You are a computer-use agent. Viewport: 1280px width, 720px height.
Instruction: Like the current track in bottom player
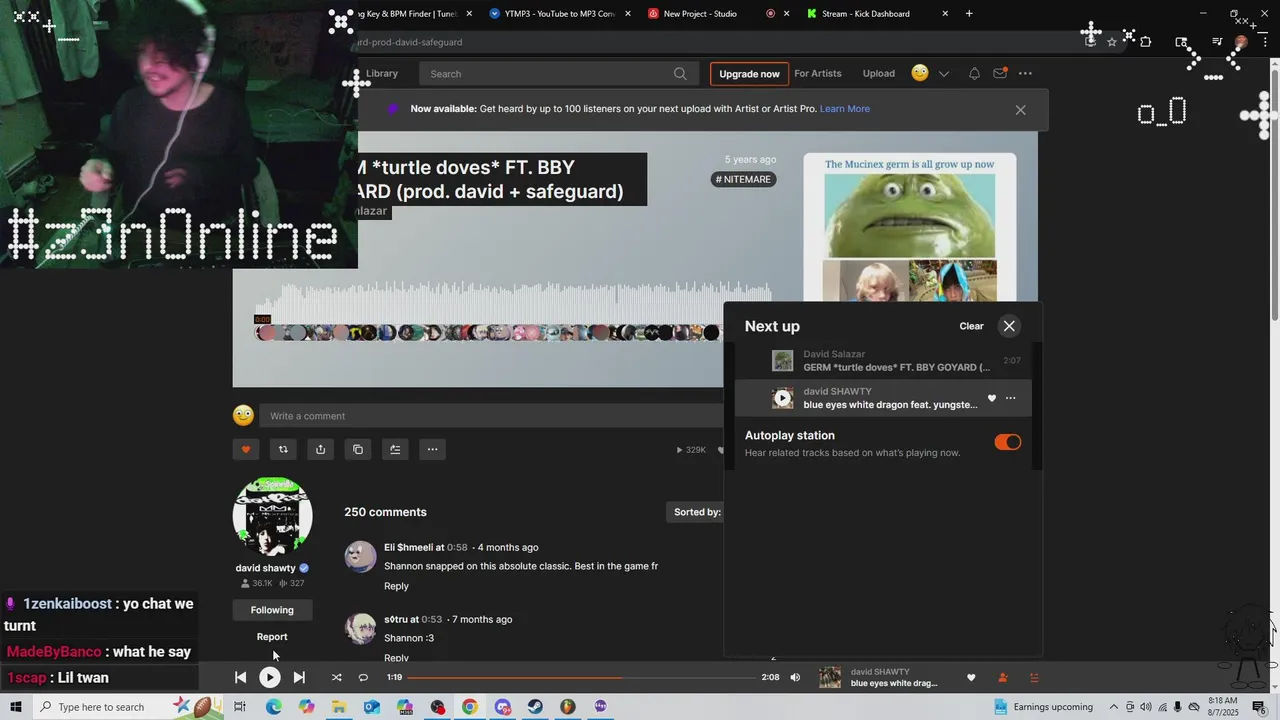[970, 677]
